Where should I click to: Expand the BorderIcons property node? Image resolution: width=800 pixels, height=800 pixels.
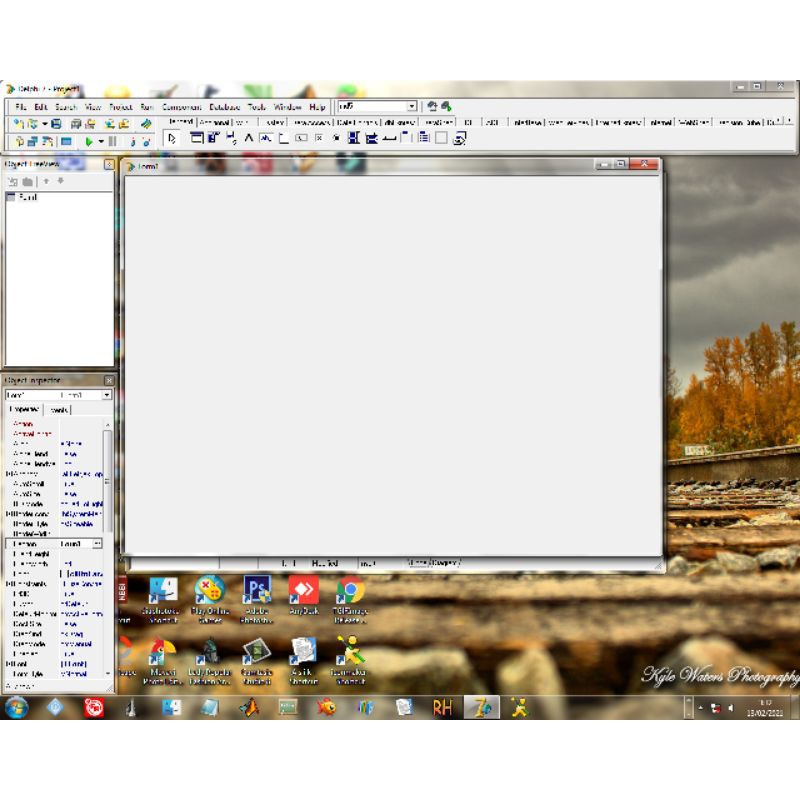tap(9, 513)
